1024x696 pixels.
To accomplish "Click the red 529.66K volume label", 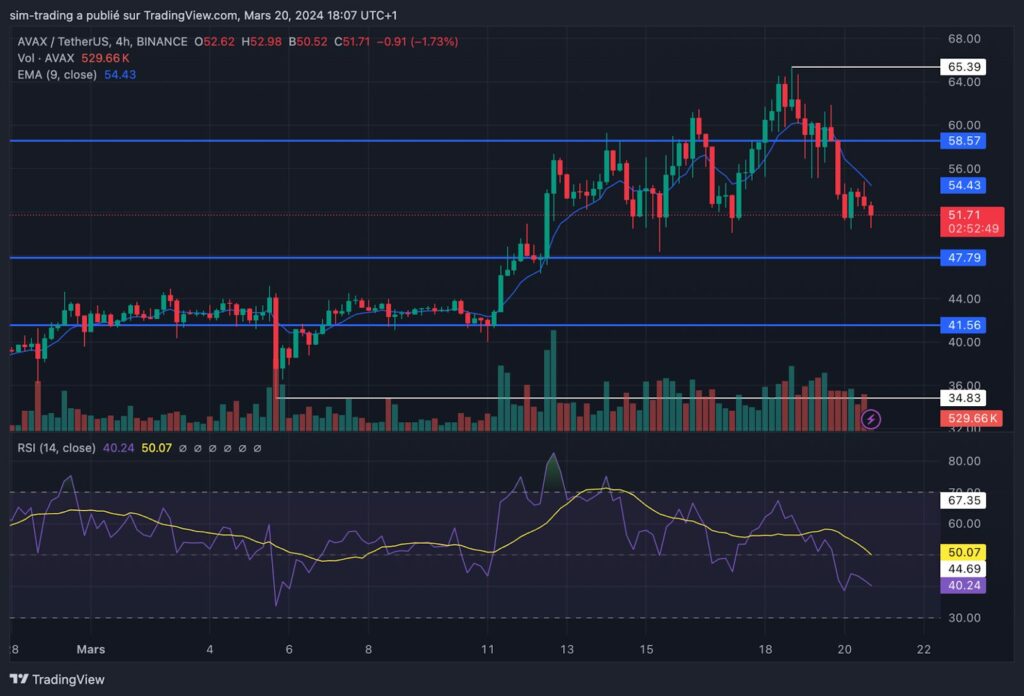I will (x=972, y=418).
